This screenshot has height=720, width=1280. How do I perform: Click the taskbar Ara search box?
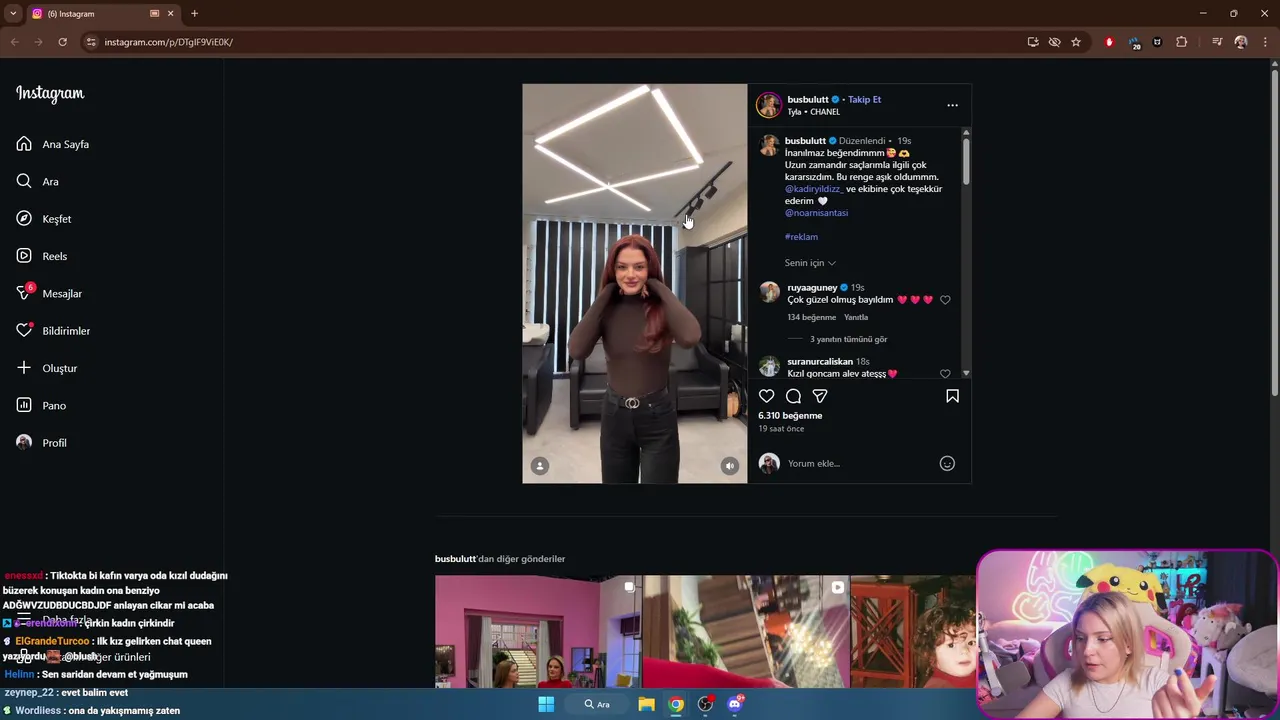coord(598,704)
